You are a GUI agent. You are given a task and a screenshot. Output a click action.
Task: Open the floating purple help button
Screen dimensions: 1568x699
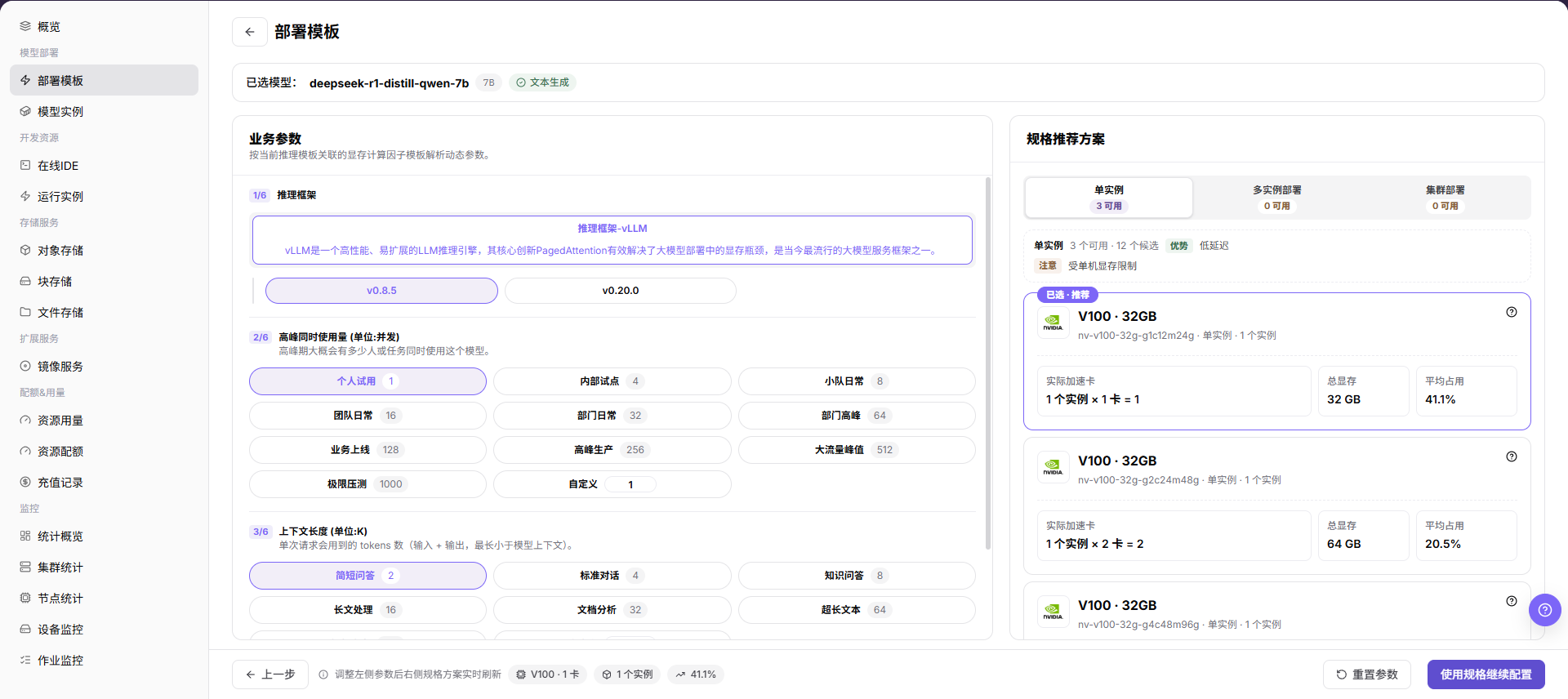pyautogui.click(x=1545, y=610)
